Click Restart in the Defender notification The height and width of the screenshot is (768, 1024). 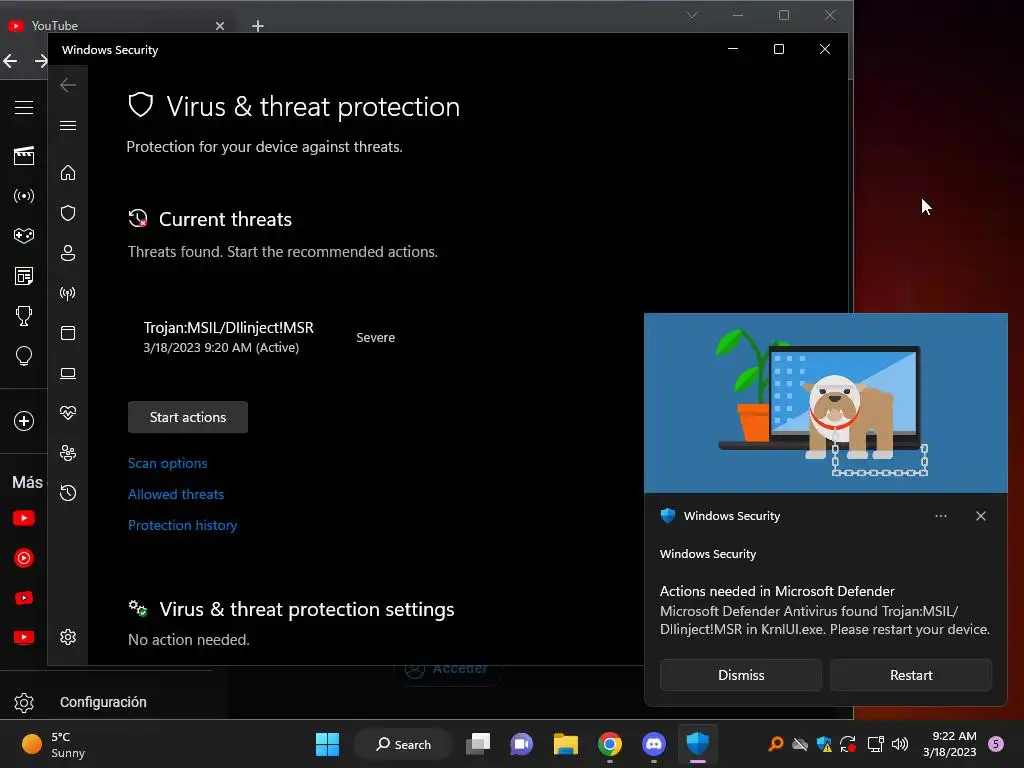[911, 675]
